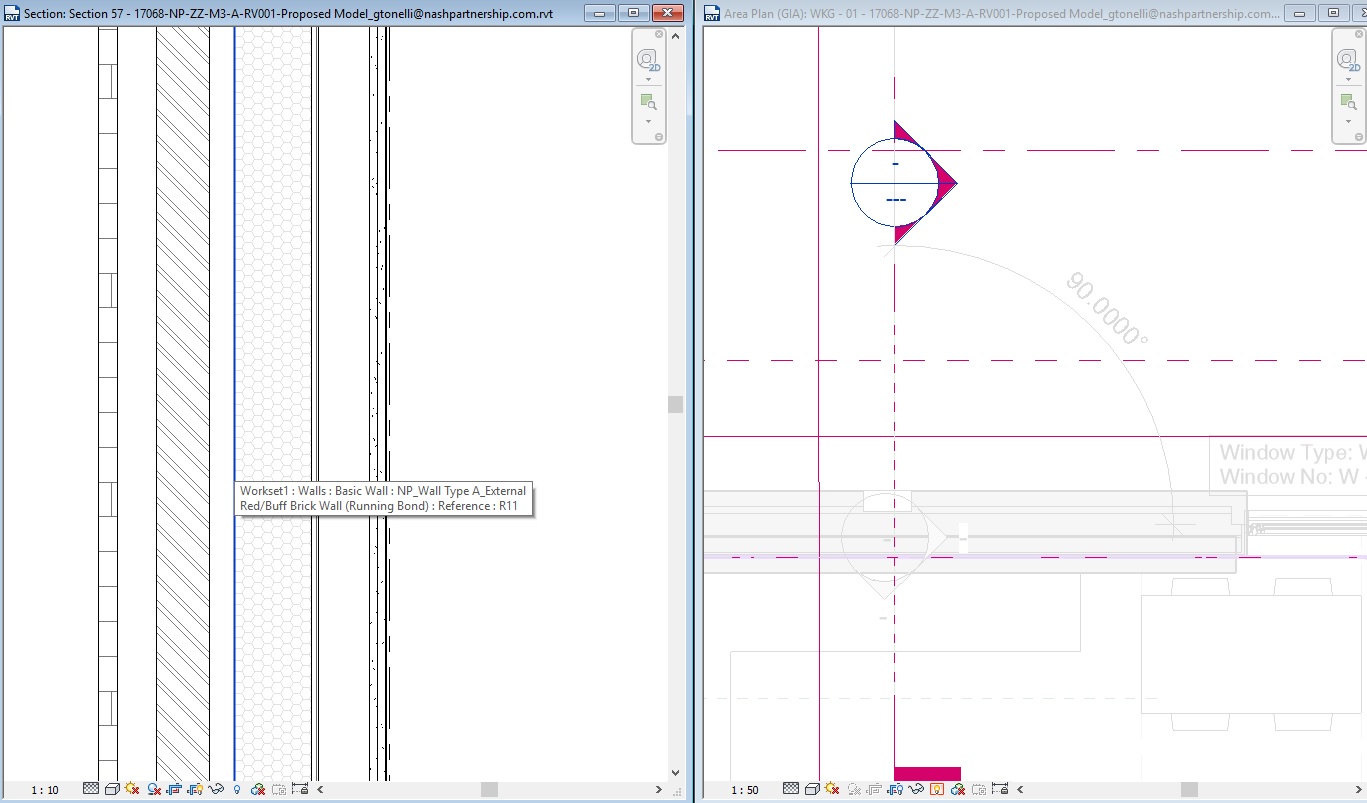This screenshot has height=803, width=1367.
Task: Click worksharing display icon in Section 57 window
Action: (x=258, y=789)
